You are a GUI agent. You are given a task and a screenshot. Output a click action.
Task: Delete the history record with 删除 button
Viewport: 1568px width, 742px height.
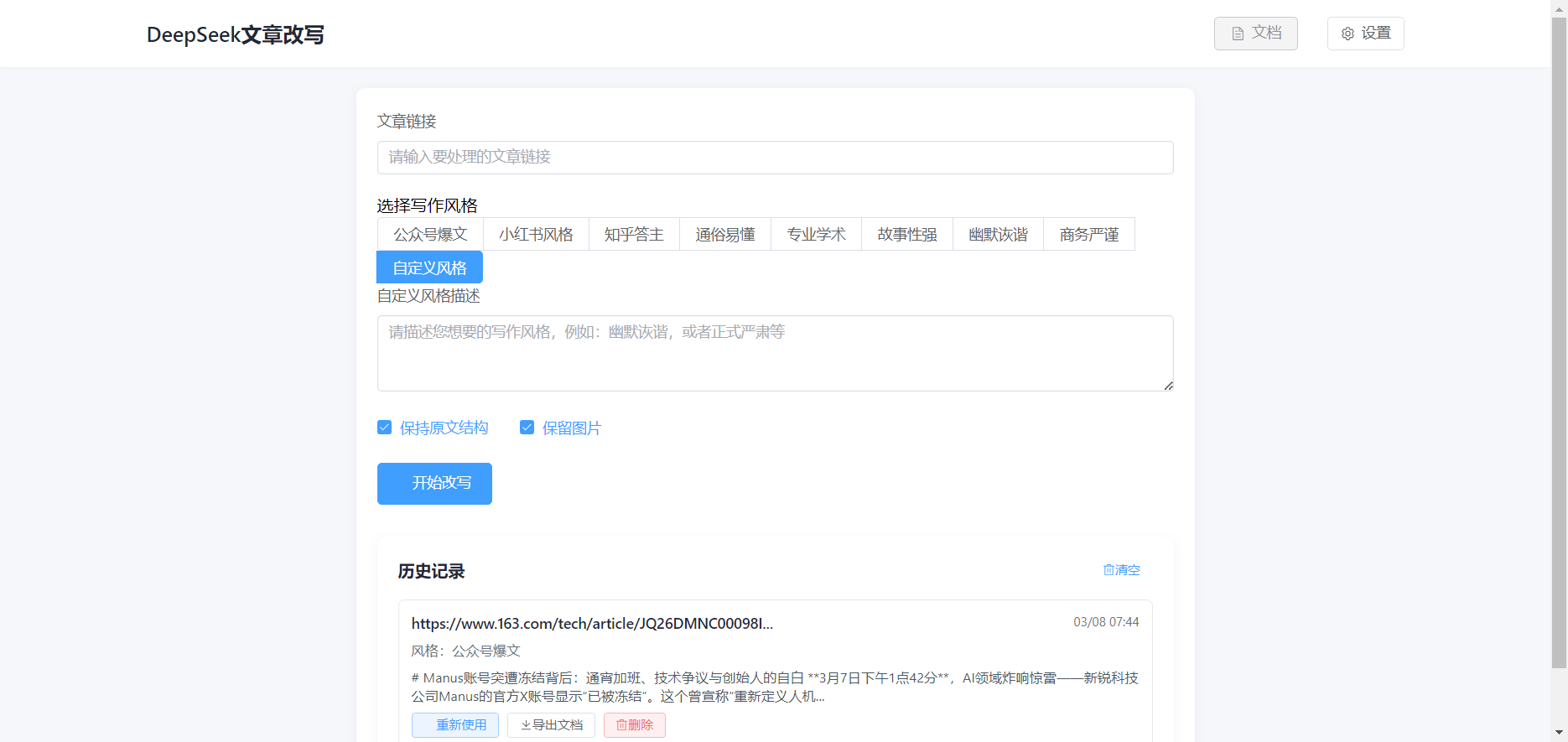(x=635, y=725)
